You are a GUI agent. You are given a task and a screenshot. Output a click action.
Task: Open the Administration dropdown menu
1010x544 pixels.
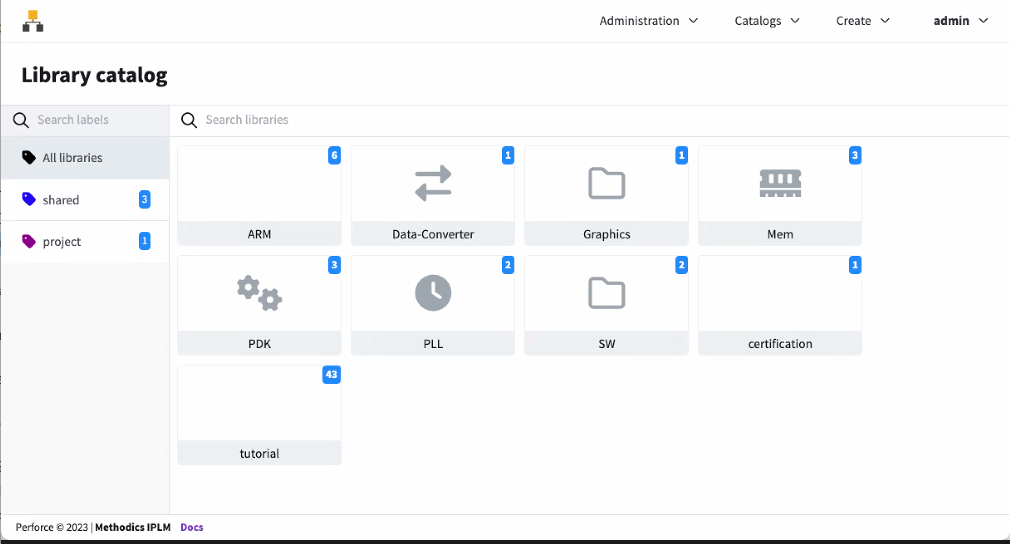648,21
